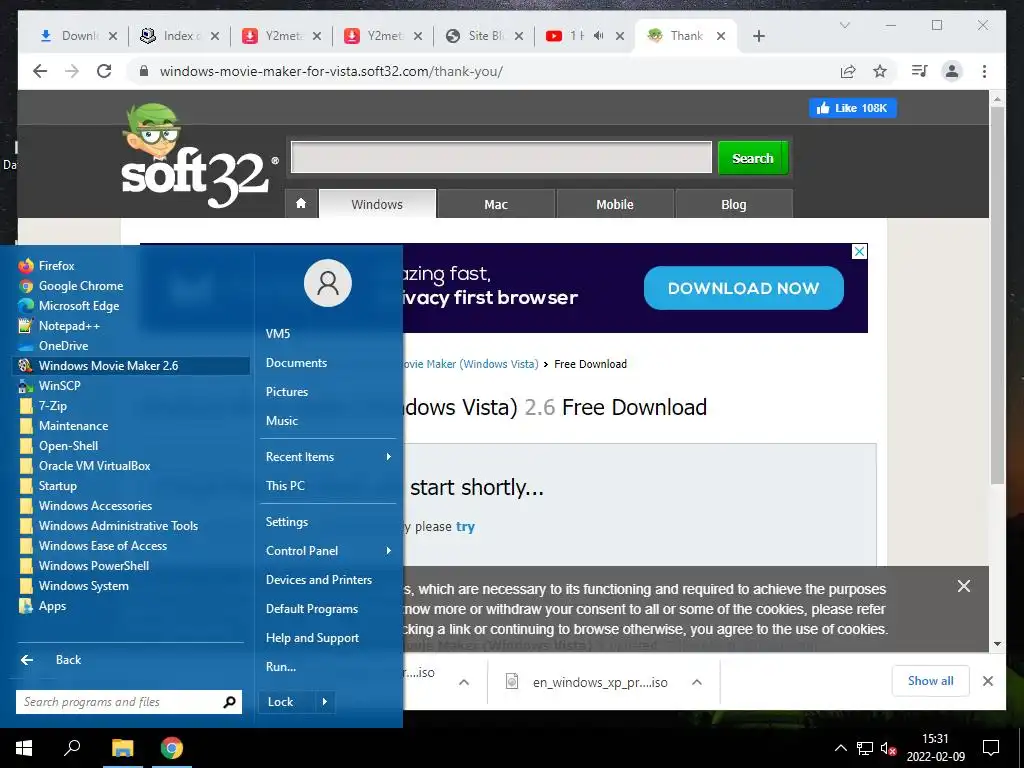Click the Windows Start button on taskbar

pos(24,748)
